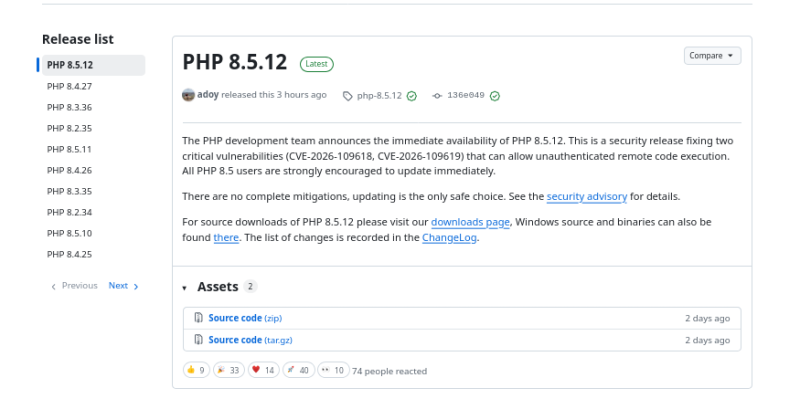The image size is (800, 409).
Task: Select PHP 8.5.12 in release list
Action: [x=93, y=65]
